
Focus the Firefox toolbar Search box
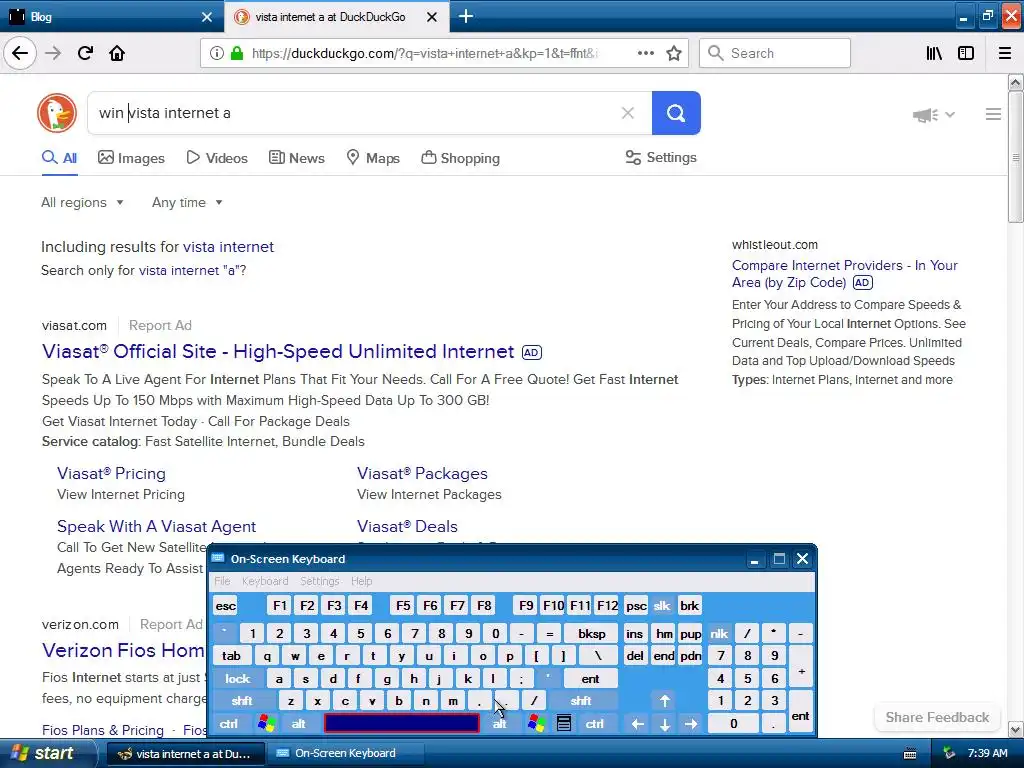775,53
